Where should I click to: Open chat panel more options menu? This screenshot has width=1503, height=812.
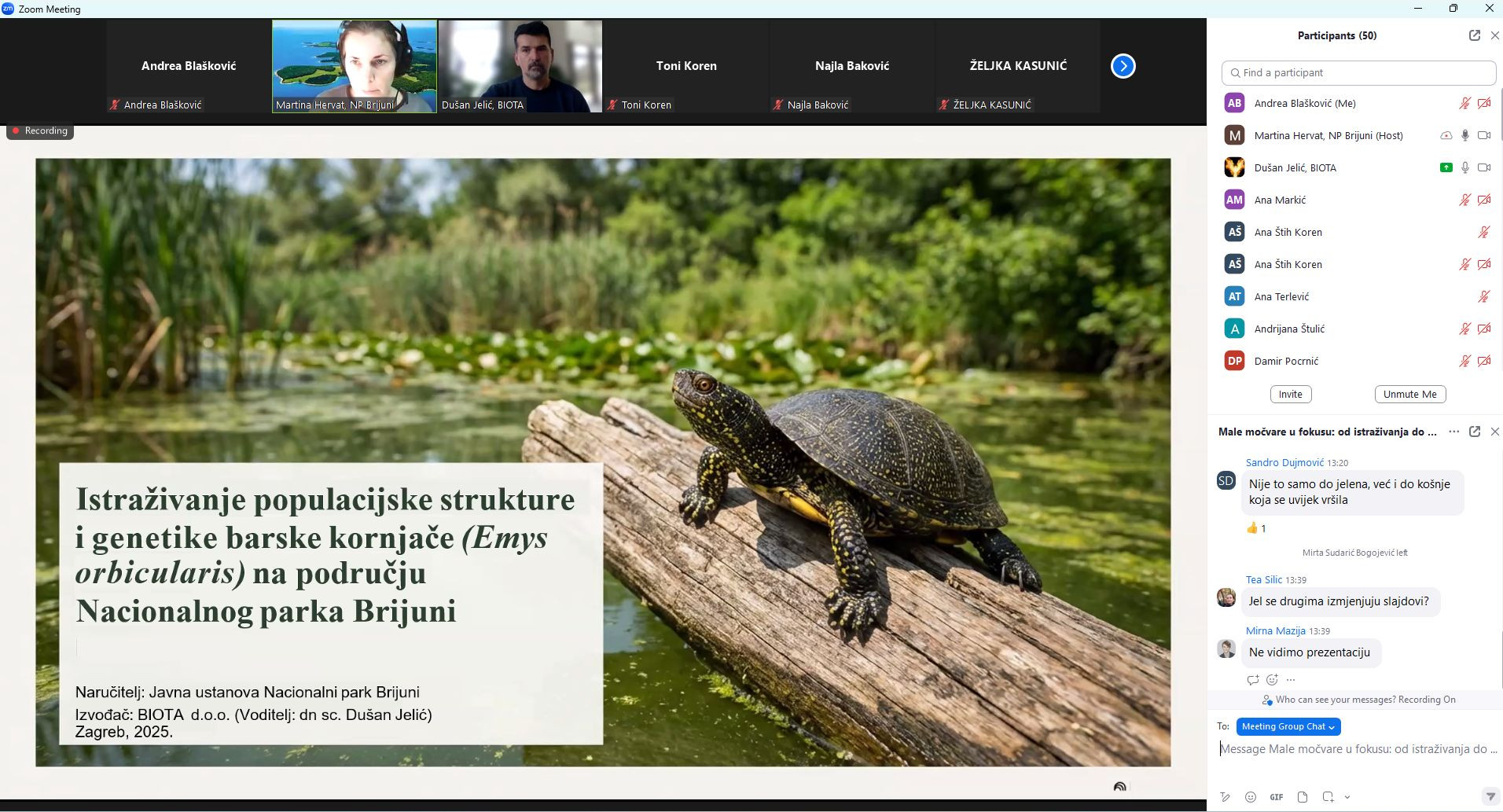point(1454,432)
